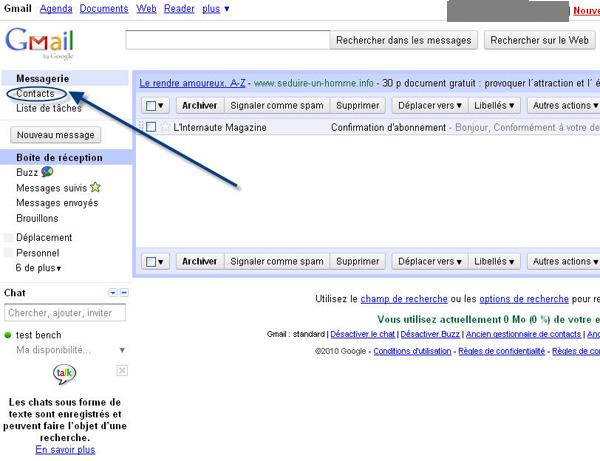Open top Autres actions dropdown
The width and height of the screenshot is (600, 461).
[x=565, y=106]
